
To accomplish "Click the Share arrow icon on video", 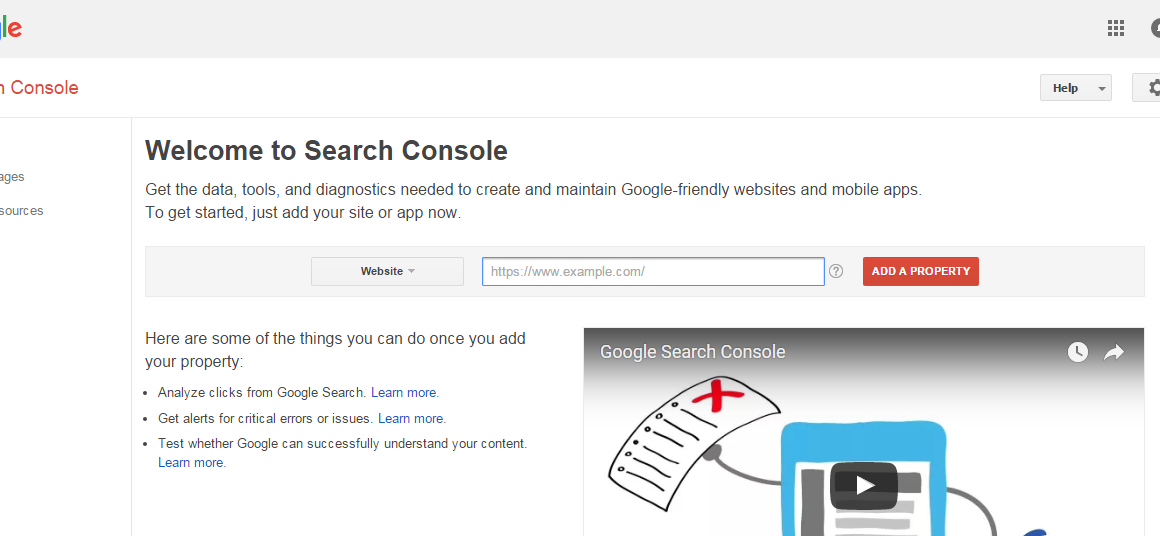I will (x=1114, y=352).
